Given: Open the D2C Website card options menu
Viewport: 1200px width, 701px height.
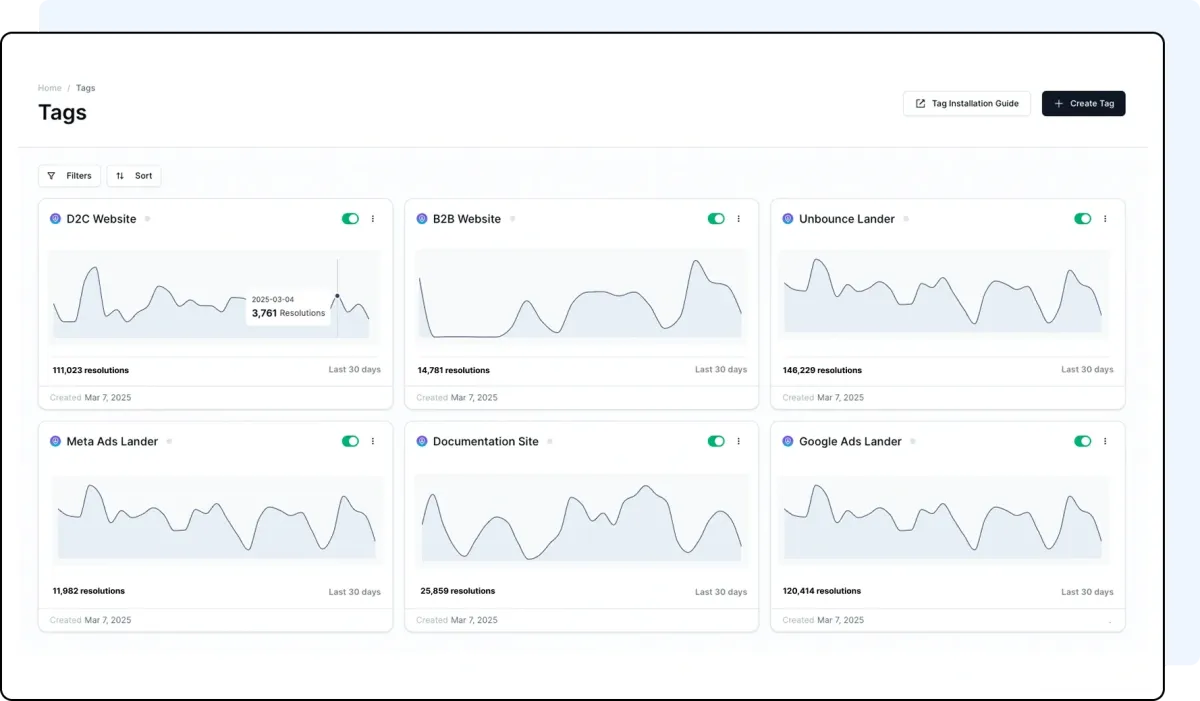Looking at the screenshot, I should coord(373,219).
